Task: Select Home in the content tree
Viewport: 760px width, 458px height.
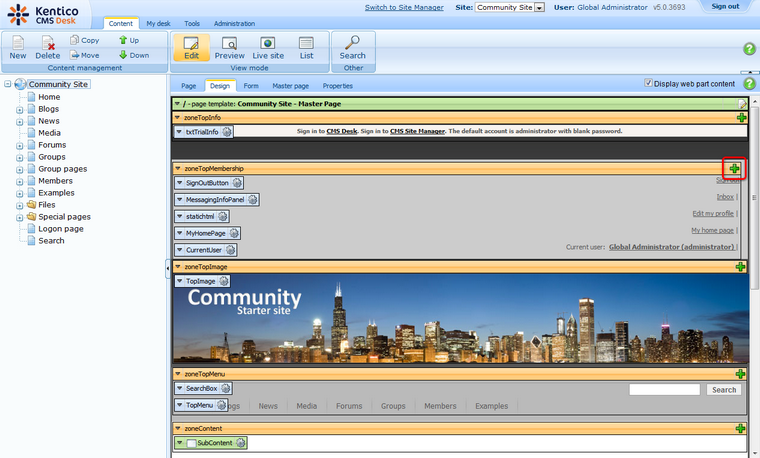Action: pyautogui.click(x=49, y=97)
